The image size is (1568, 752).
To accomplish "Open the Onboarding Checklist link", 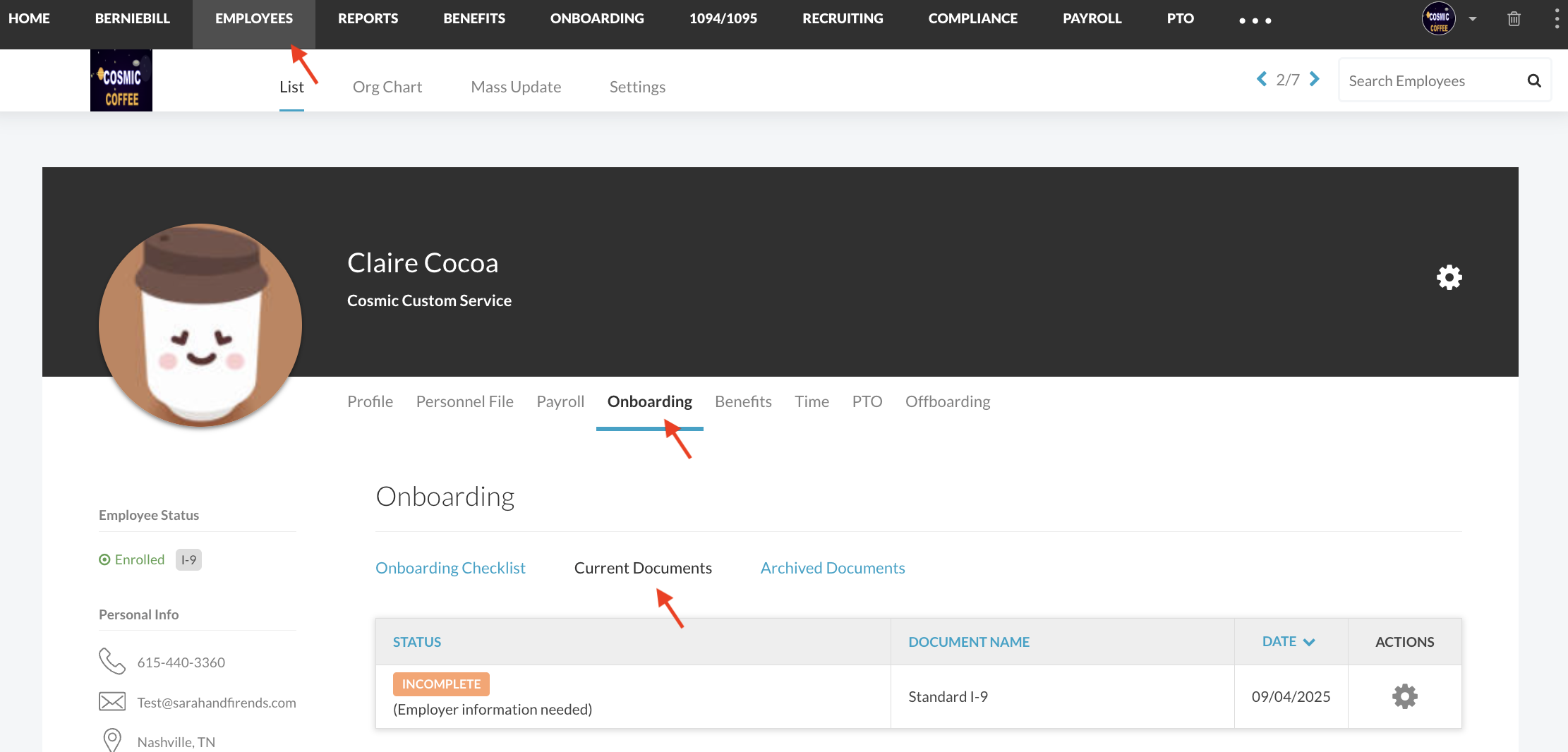I will coord(450,568).
